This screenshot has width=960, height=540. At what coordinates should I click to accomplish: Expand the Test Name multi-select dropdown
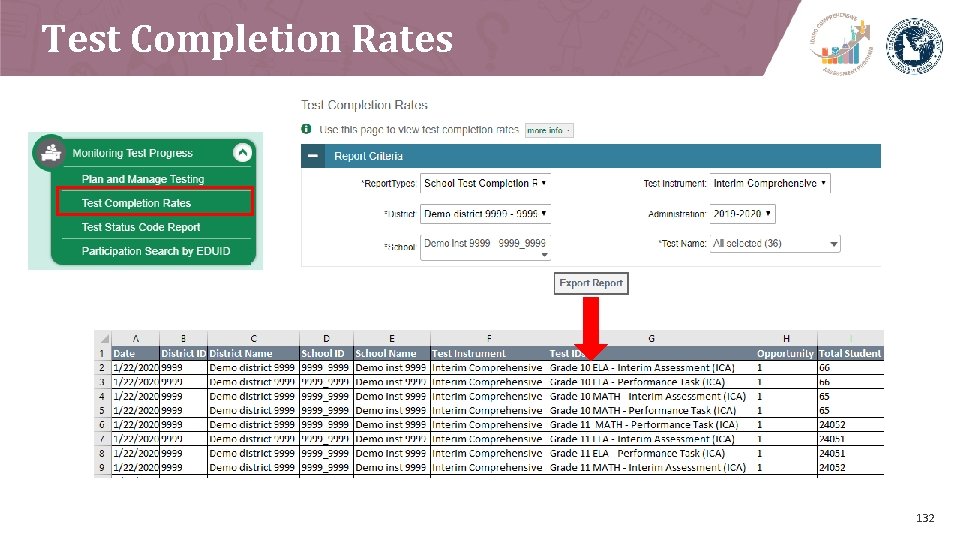point(774,244)
